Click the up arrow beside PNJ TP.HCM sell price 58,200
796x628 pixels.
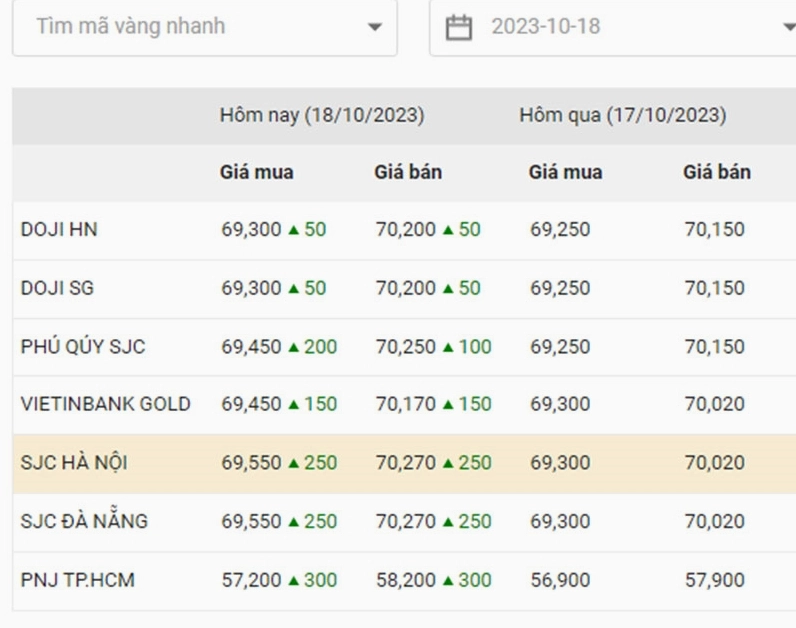[448, 580]
